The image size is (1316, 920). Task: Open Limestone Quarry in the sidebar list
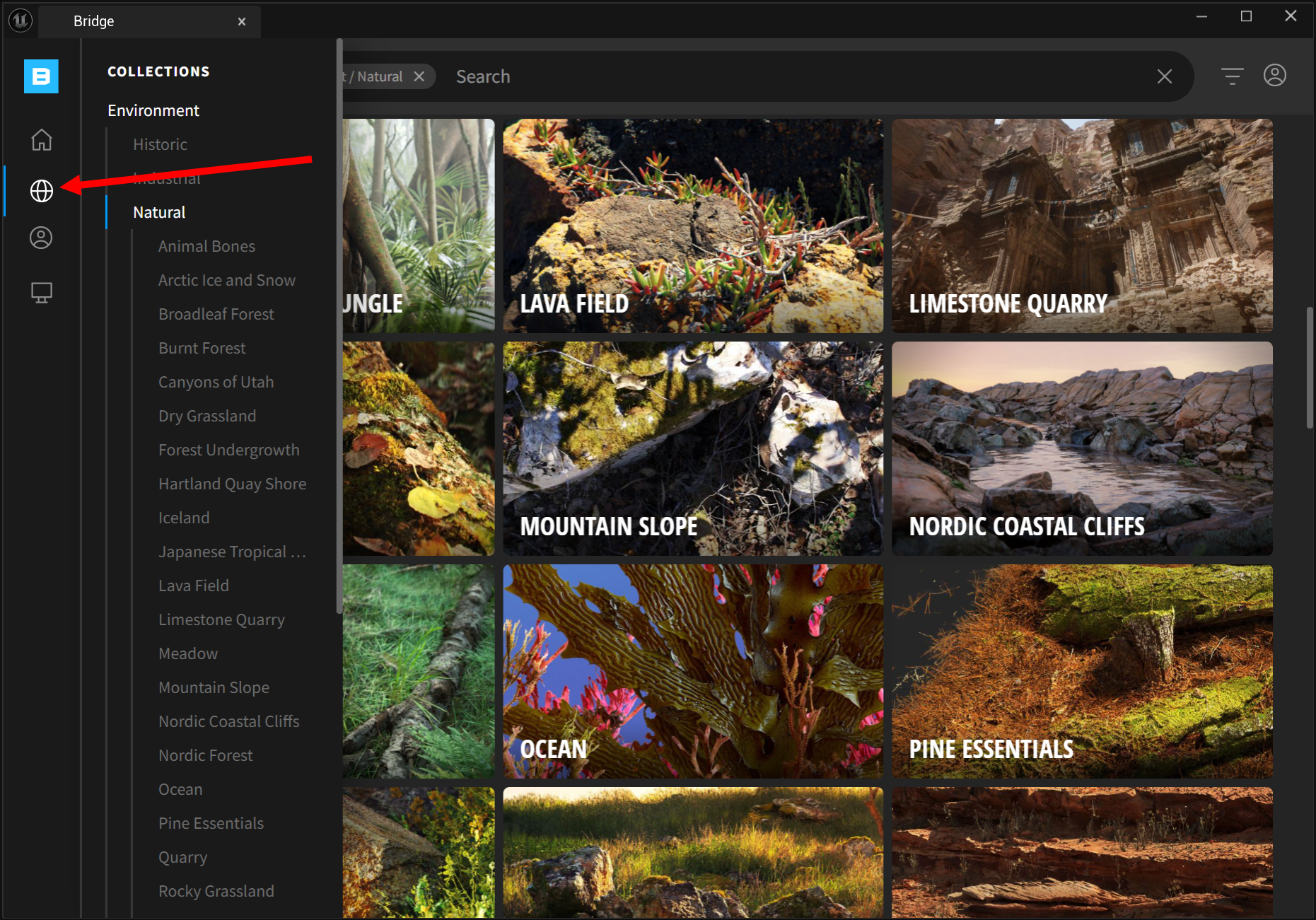pos(221,619)
